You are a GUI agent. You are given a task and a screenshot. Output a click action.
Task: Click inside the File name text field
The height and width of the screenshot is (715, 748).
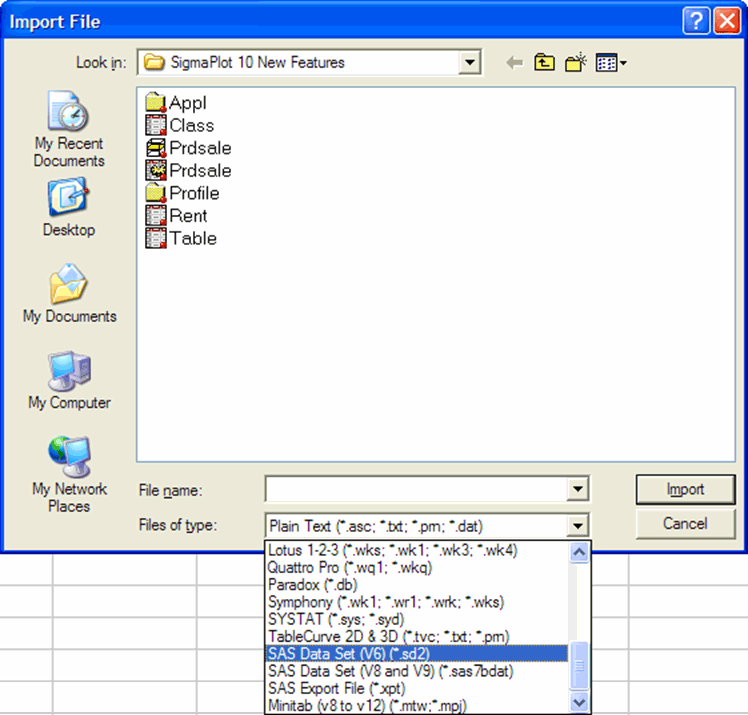click(414, 490)
